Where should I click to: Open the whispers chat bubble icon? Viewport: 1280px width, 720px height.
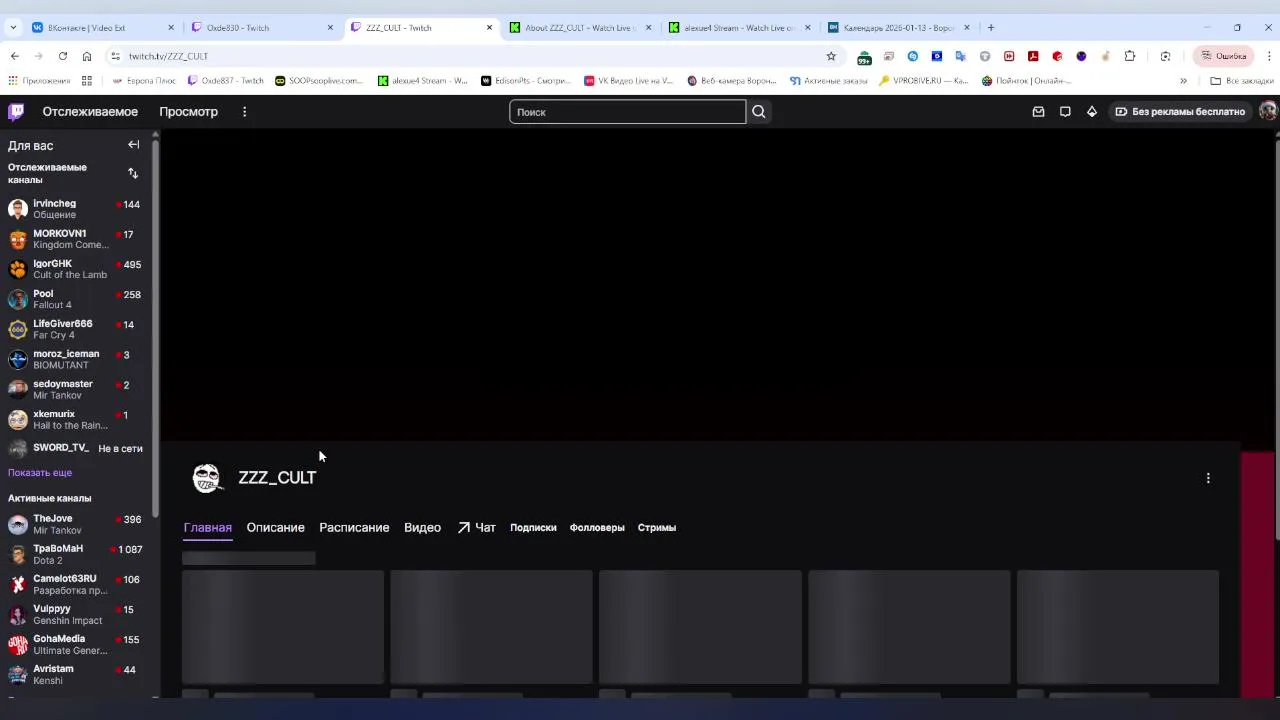tap(1065, 112)
